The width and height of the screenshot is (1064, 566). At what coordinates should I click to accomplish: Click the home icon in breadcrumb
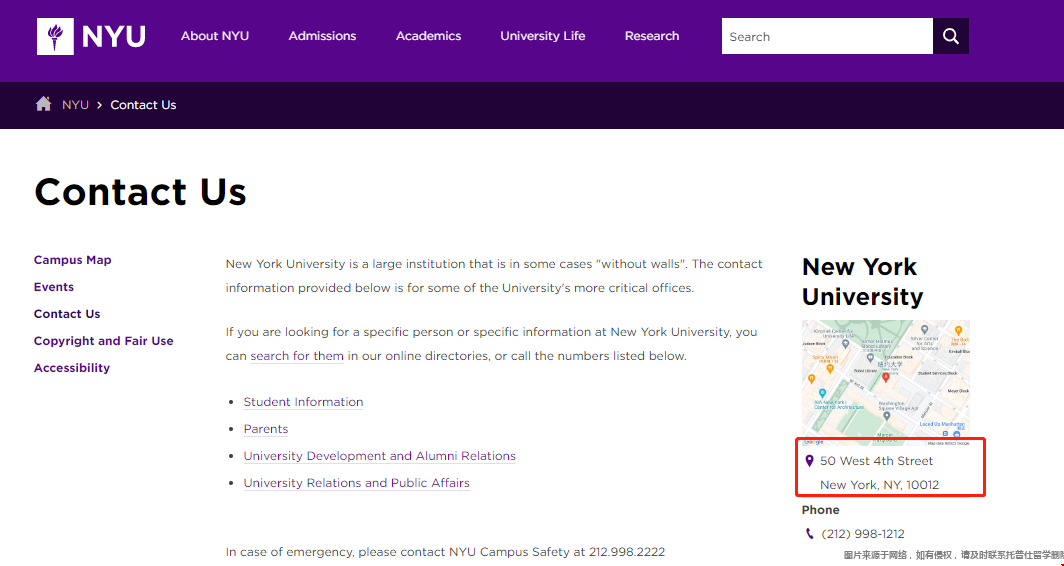point(43,104)
